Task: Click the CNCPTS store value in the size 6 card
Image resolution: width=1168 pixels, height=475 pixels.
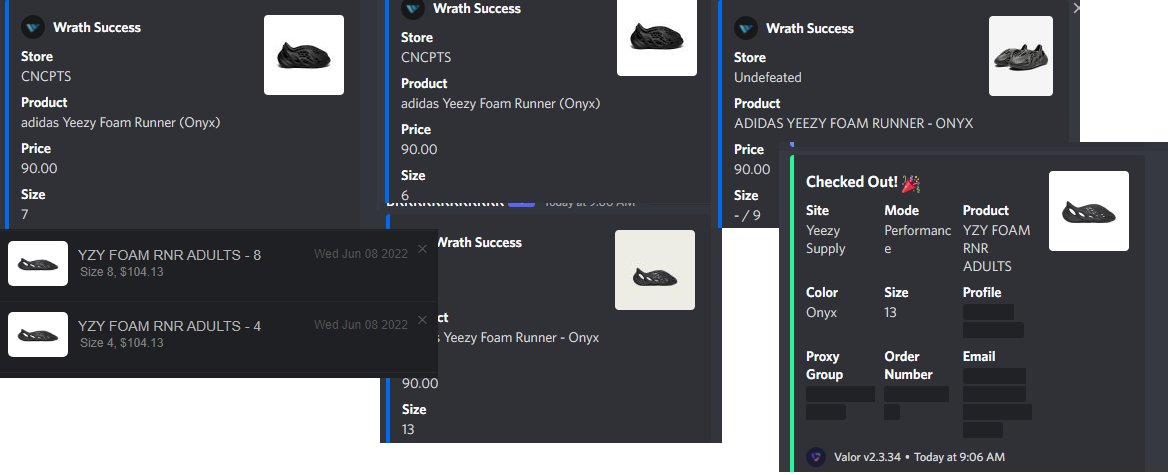Action: tap(426, 57)
